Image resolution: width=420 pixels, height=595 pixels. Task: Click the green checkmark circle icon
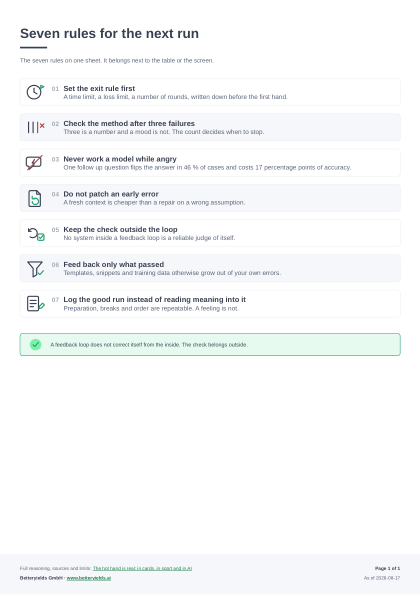point(35,345)
